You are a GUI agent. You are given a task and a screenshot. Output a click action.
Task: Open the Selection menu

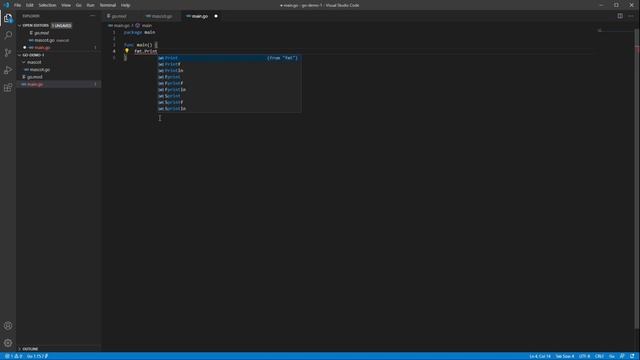47,5
